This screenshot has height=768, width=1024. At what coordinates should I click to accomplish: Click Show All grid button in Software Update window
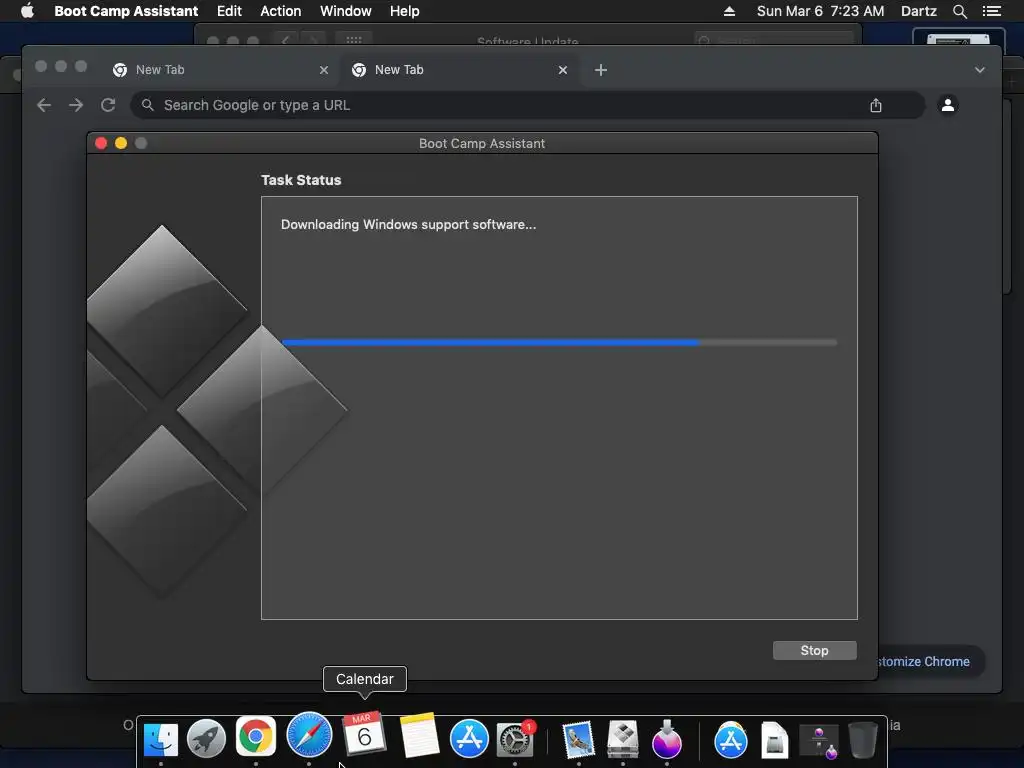coord(354,40)
